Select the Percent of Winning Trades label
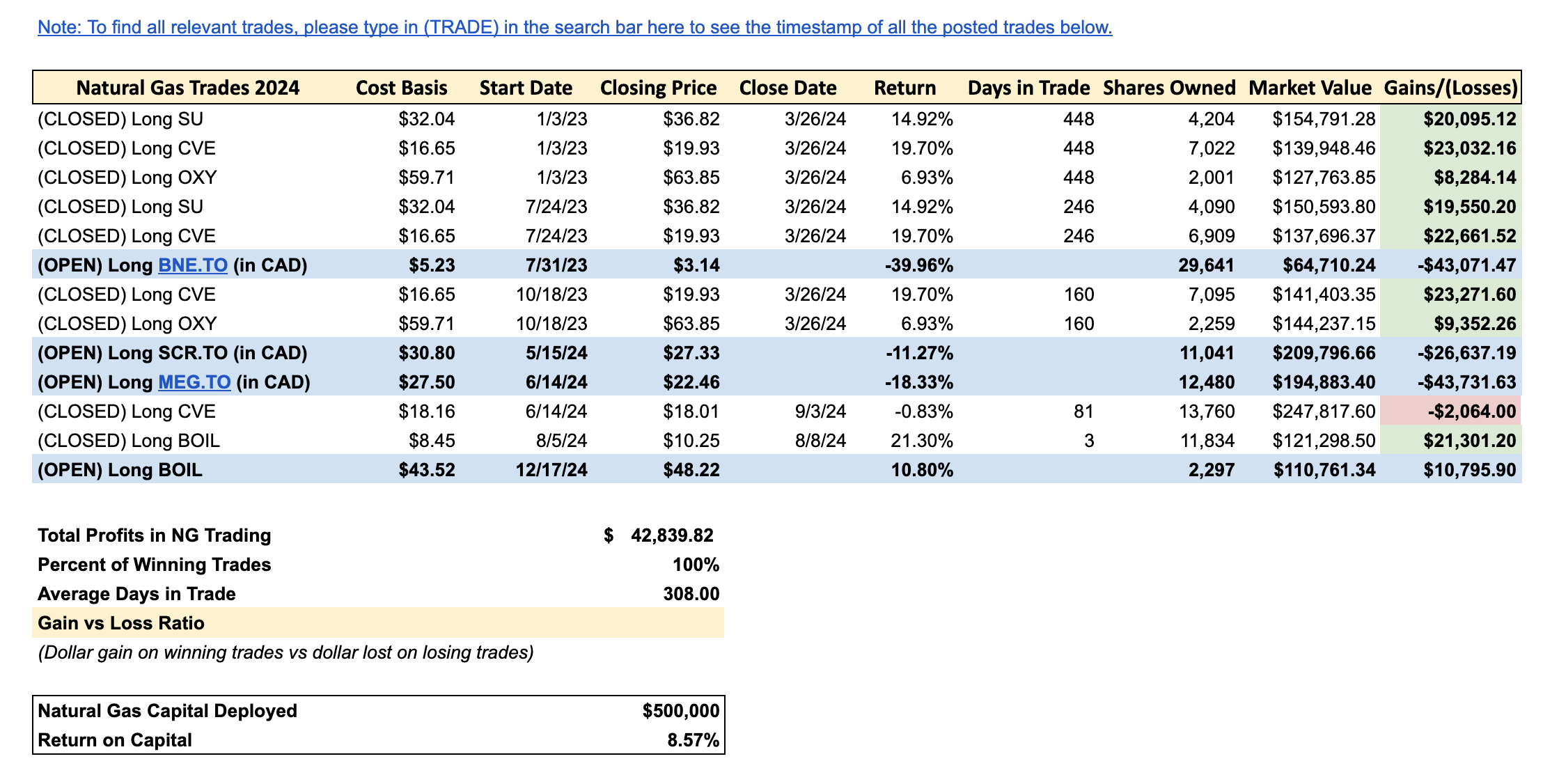The height and width of the screenshot is (784, 1543). coord(154,565)
